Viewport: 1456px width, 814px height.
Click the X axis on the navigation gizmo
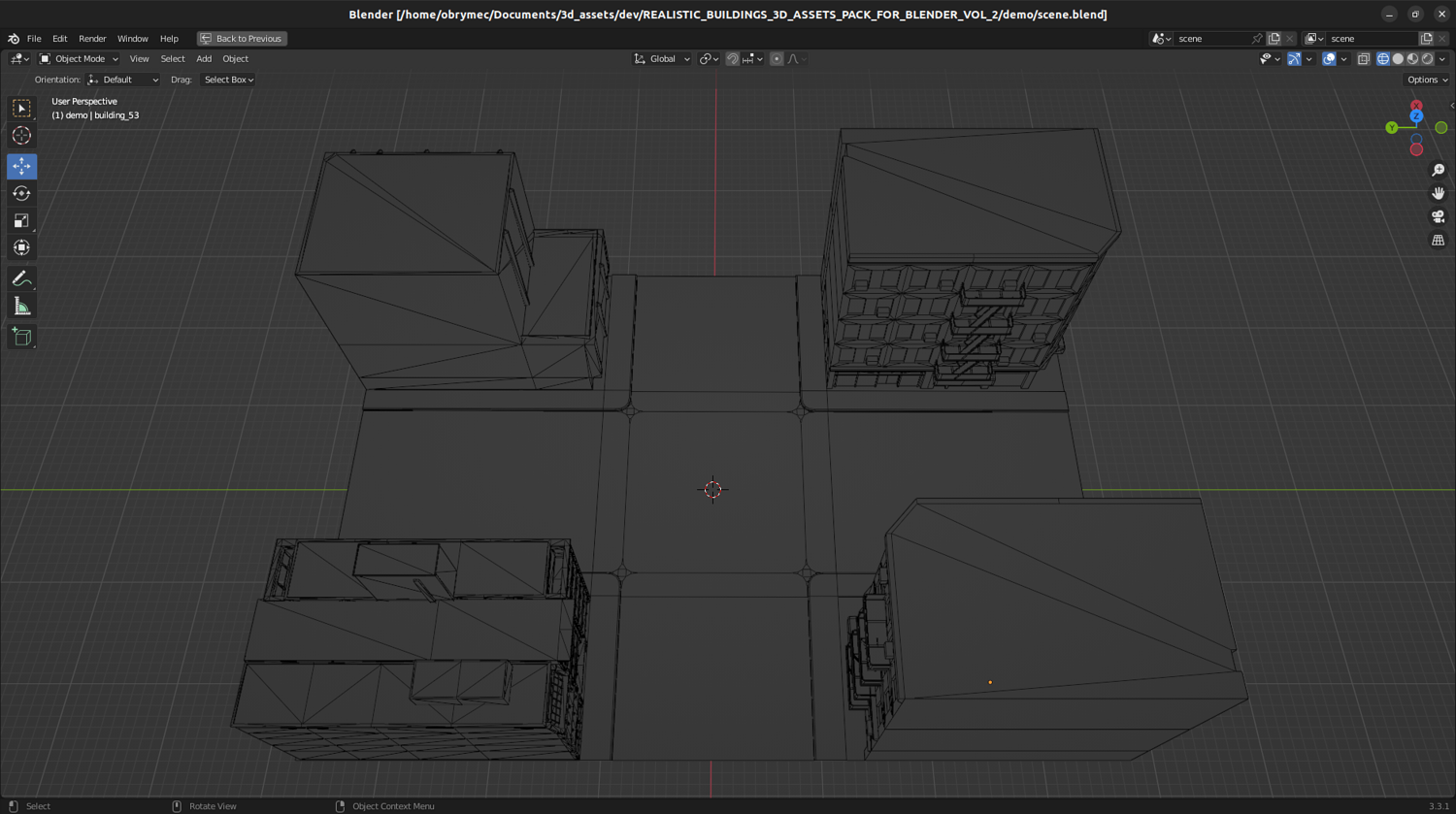(x=1416, y=105)
